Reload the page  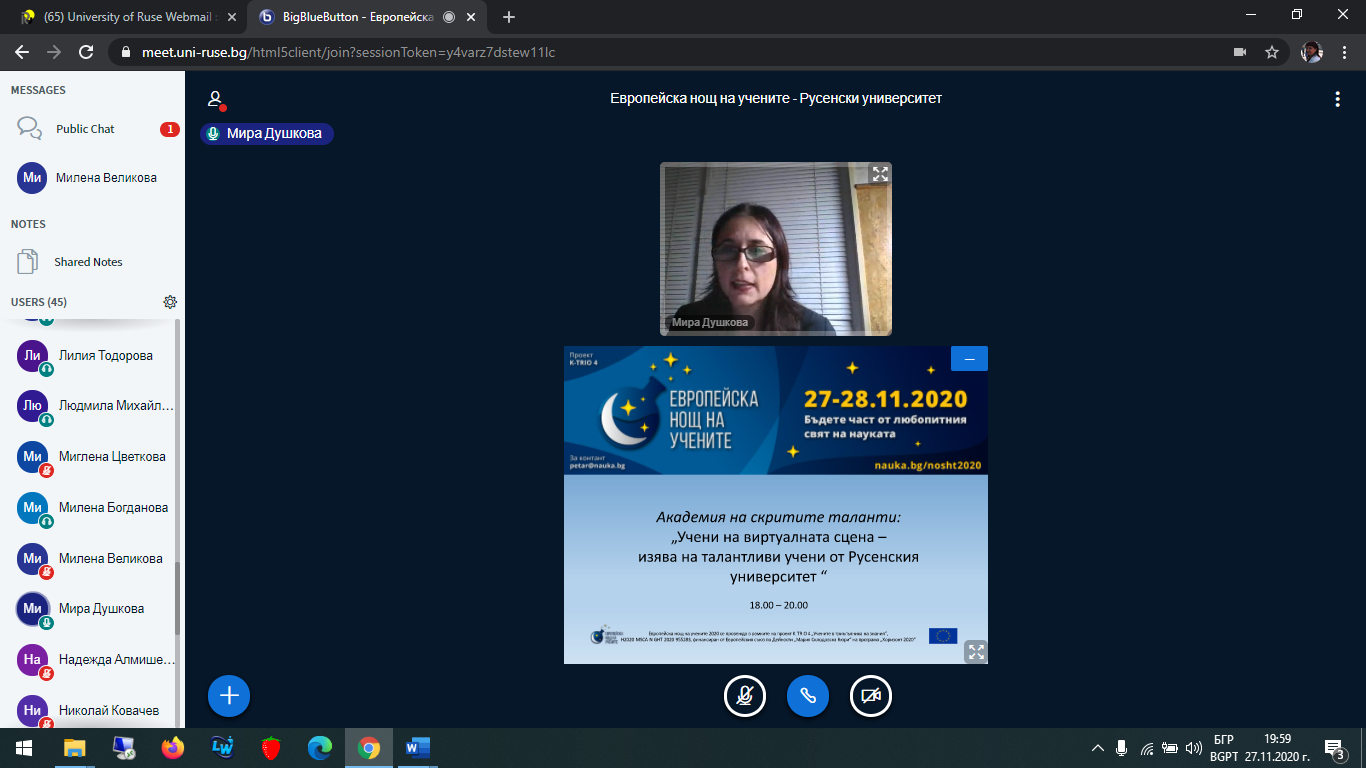tap(86, 52)
